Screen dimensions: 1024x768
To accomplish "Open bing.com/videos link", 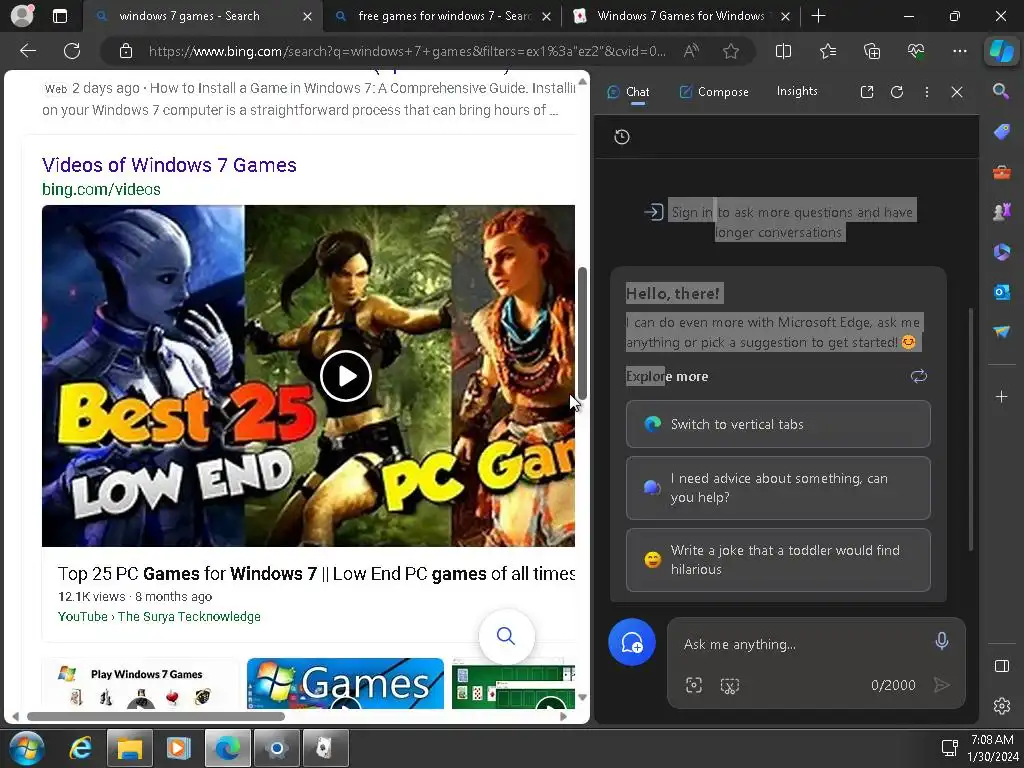I will point(101,189).
